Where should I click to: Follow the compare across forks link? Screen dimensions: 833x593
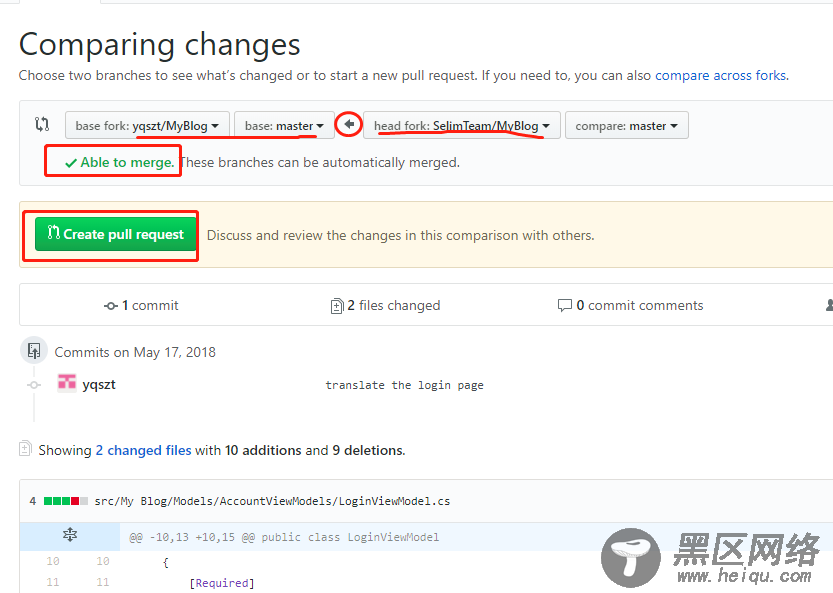tap(721, 75)
